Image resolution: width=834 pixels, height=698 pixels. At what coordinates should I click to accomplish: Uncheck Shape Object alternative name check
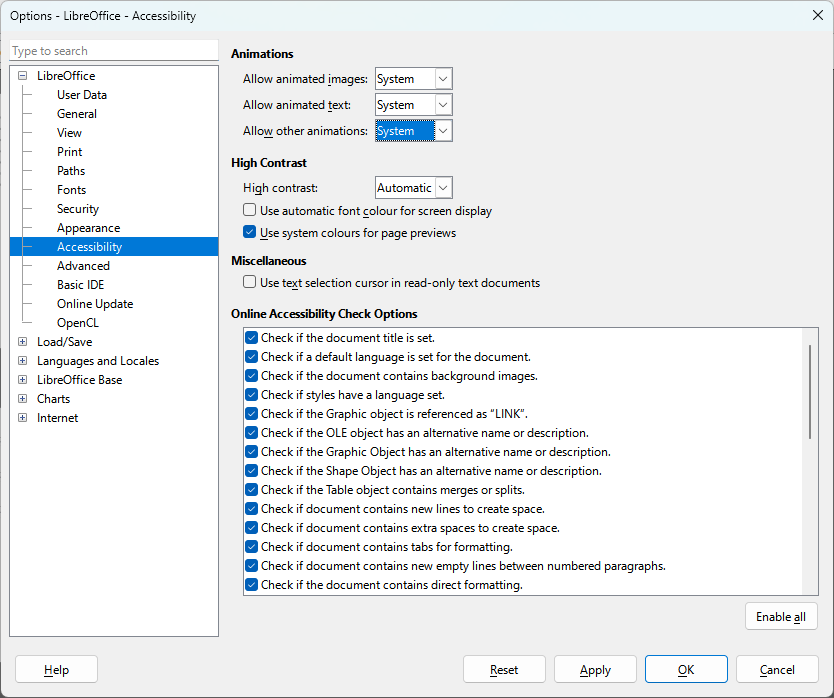pos(252,471)
